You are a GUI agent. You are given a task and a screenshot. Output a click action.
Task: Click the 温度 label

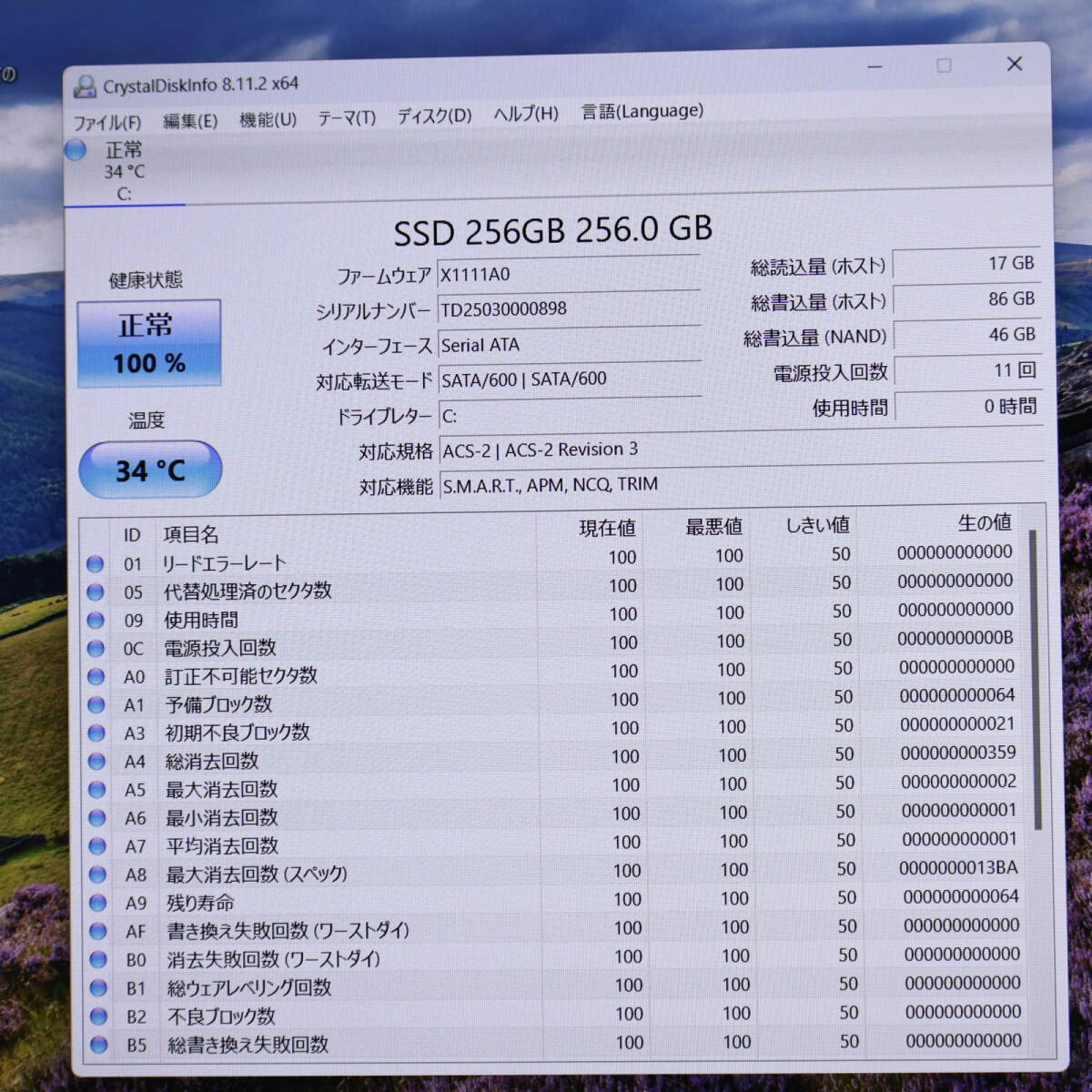[147, 420]
